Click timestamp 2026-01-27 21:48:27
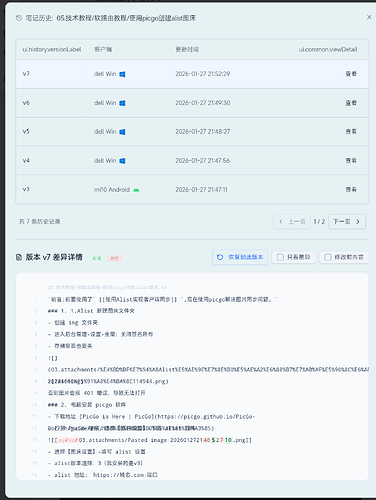The height and width of the screenshot is (500, 376). [203, 131]
